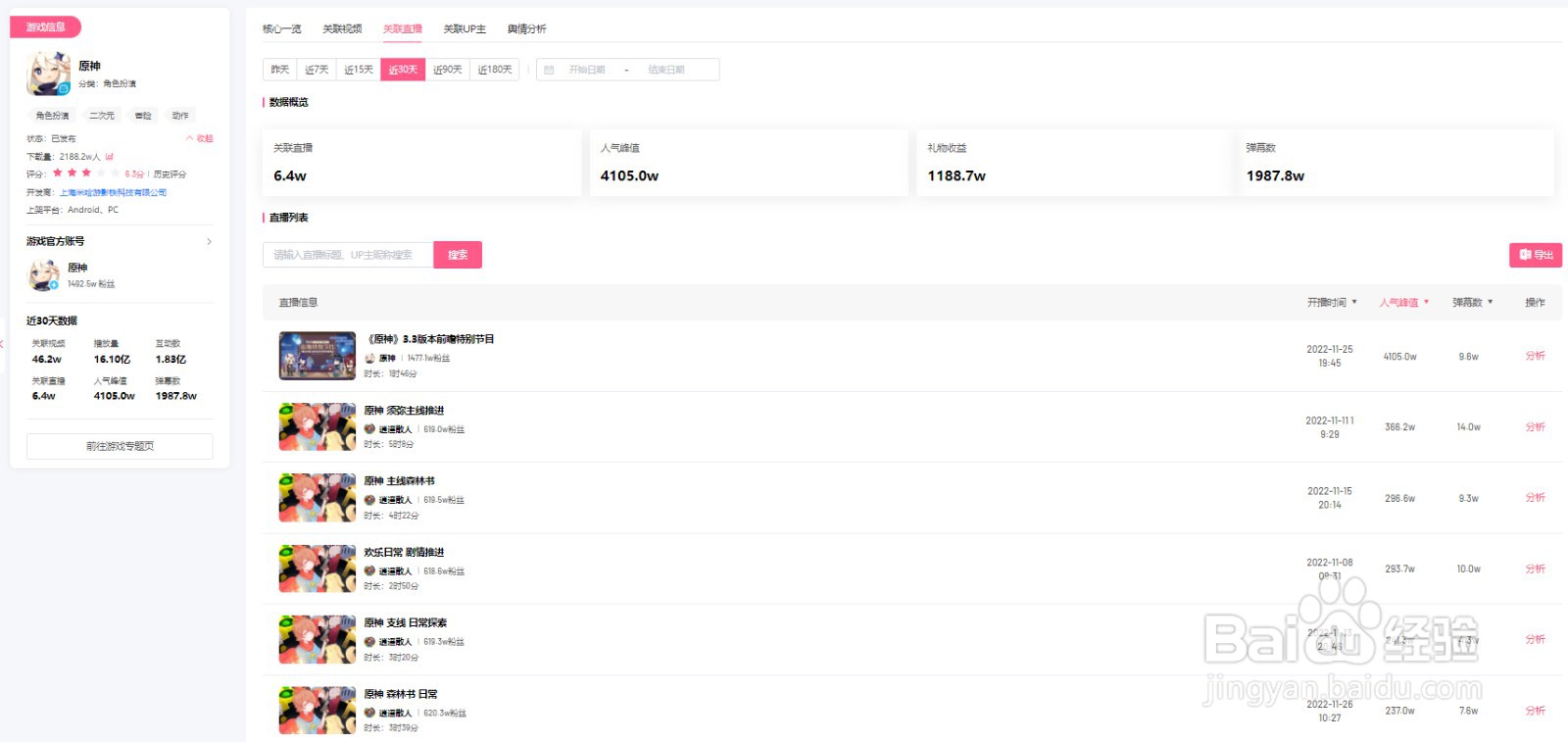Click the star rating icons next to 评分
1568x742 pixels.
86,173
